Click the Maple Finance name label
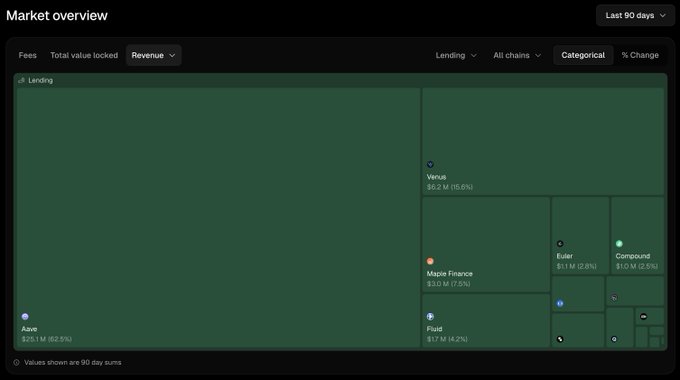Image resolution: width=680 pixels, height=380 pixels. 450,274
